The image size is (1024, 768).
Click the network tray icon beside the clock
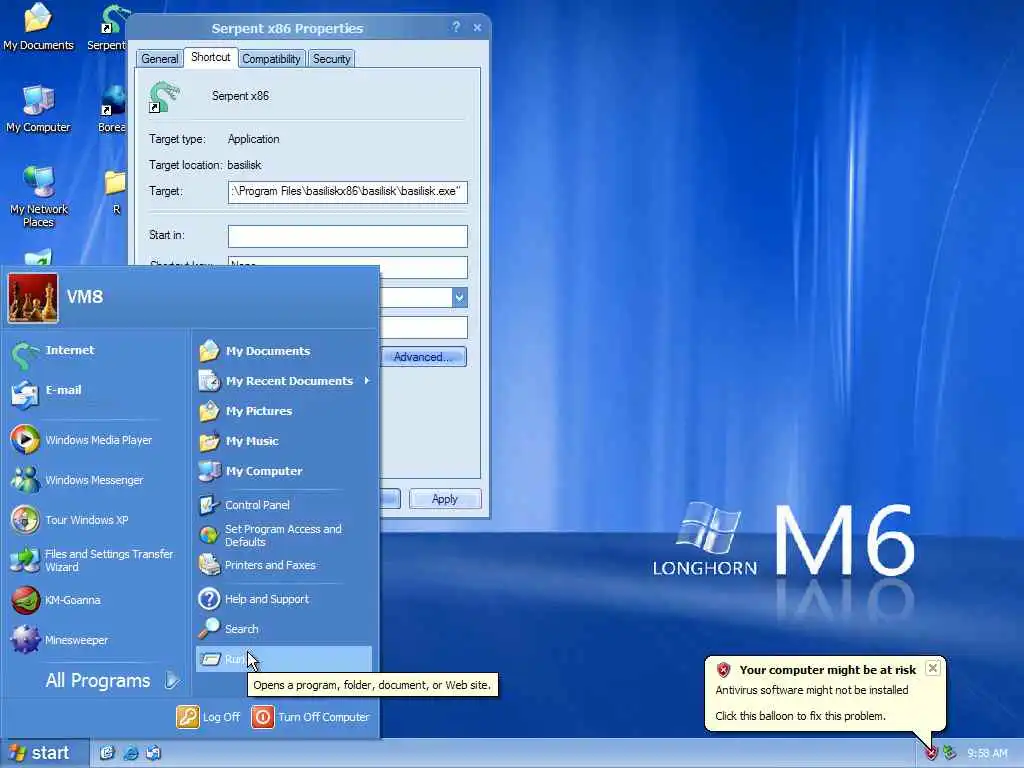click(x=949, y=753)
